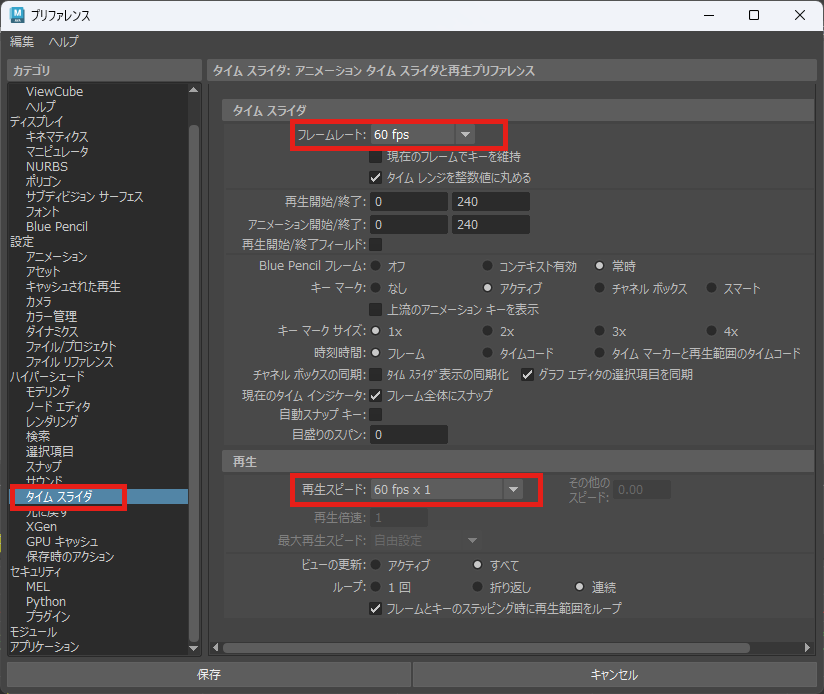Select アニメーション category in list
Image resolution: width=824 pixels, height=694 pixels.
57,256
